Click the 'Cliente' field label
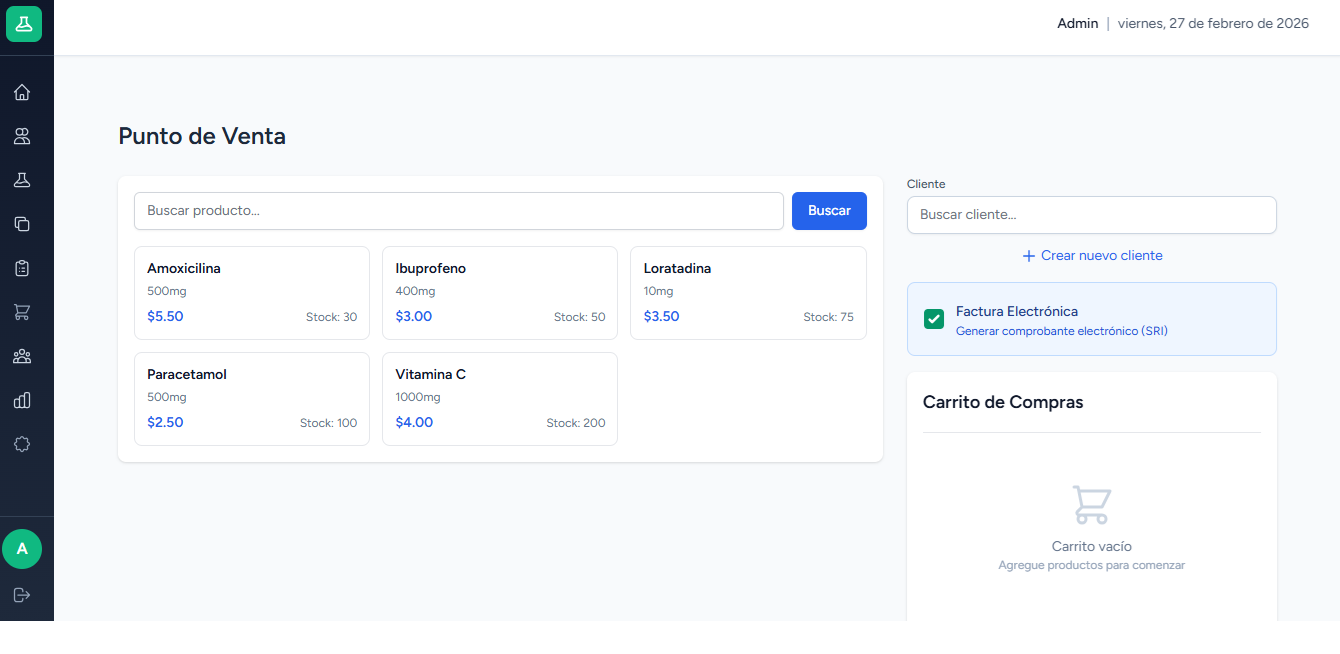 click(926, 184)
